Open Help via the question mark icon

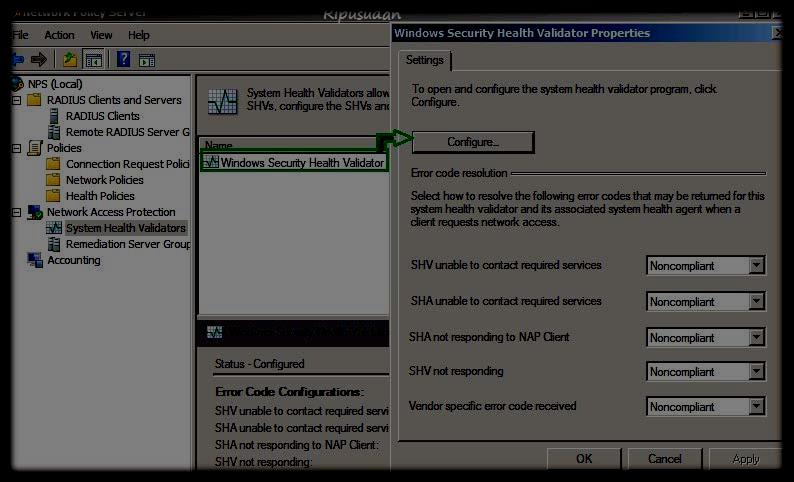[124, 60]
